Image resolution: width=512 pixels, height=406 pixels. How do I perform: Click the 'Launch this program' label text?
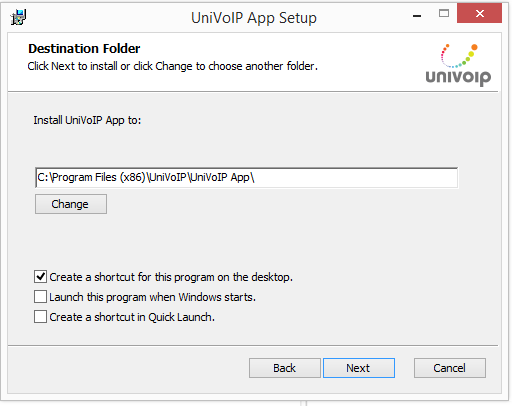click(x=152, y=297)
